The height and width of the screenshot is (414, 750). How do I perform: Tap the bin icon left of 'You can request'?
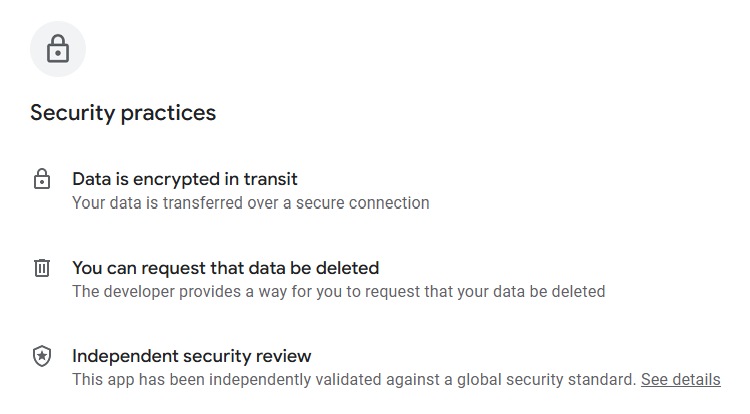point(42,268)
